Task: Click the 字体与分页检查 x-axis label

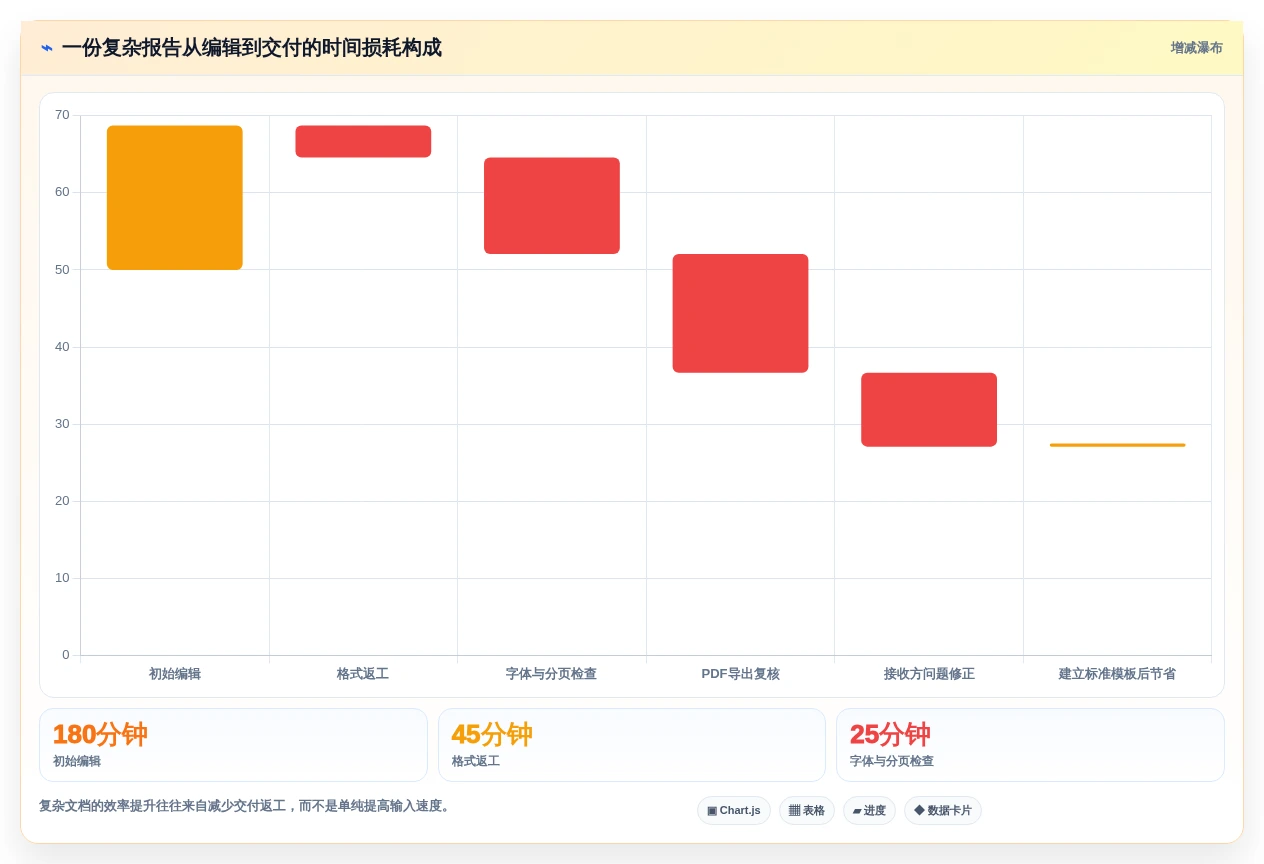Action: [552, 674]
